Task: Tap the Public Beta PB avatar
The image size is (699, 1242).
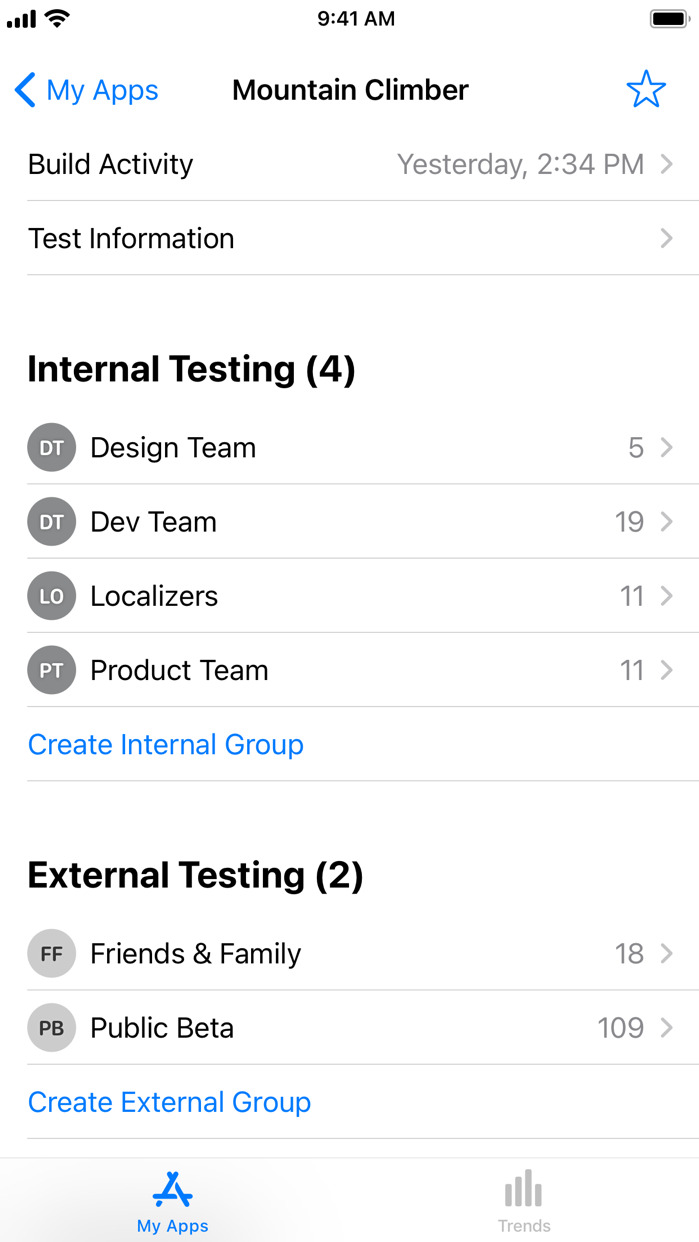Action: tap(51, 1028)
